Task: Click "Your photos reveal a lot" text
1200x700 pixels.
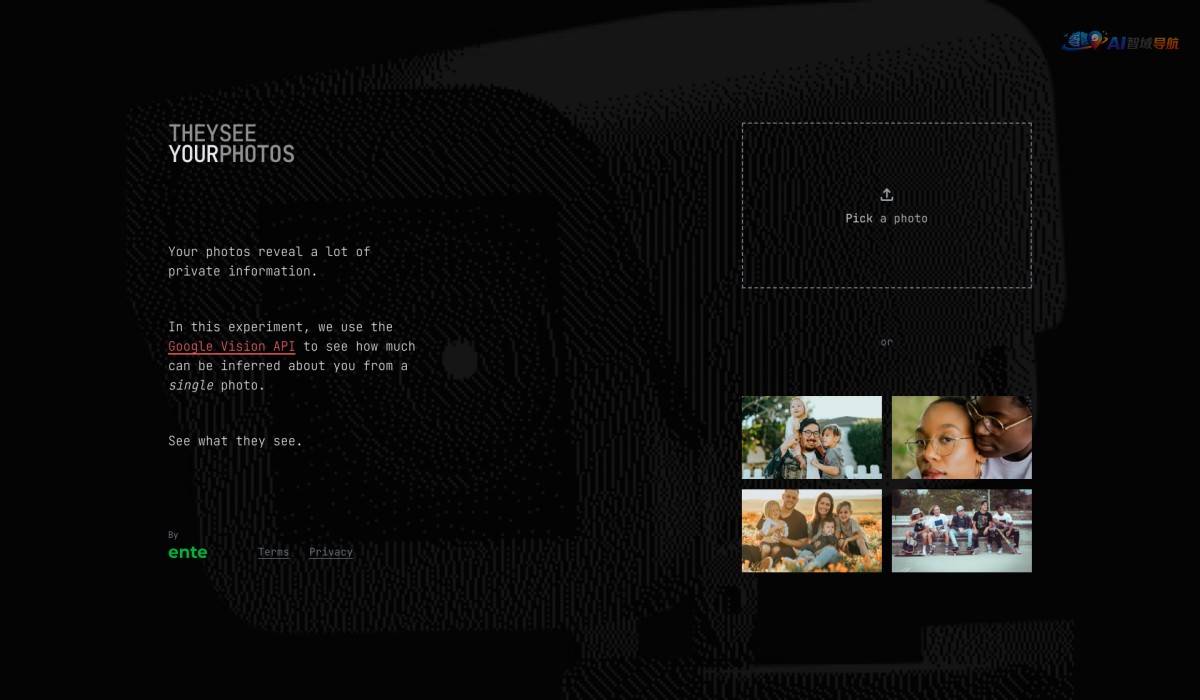Action: tap(268, 252)
